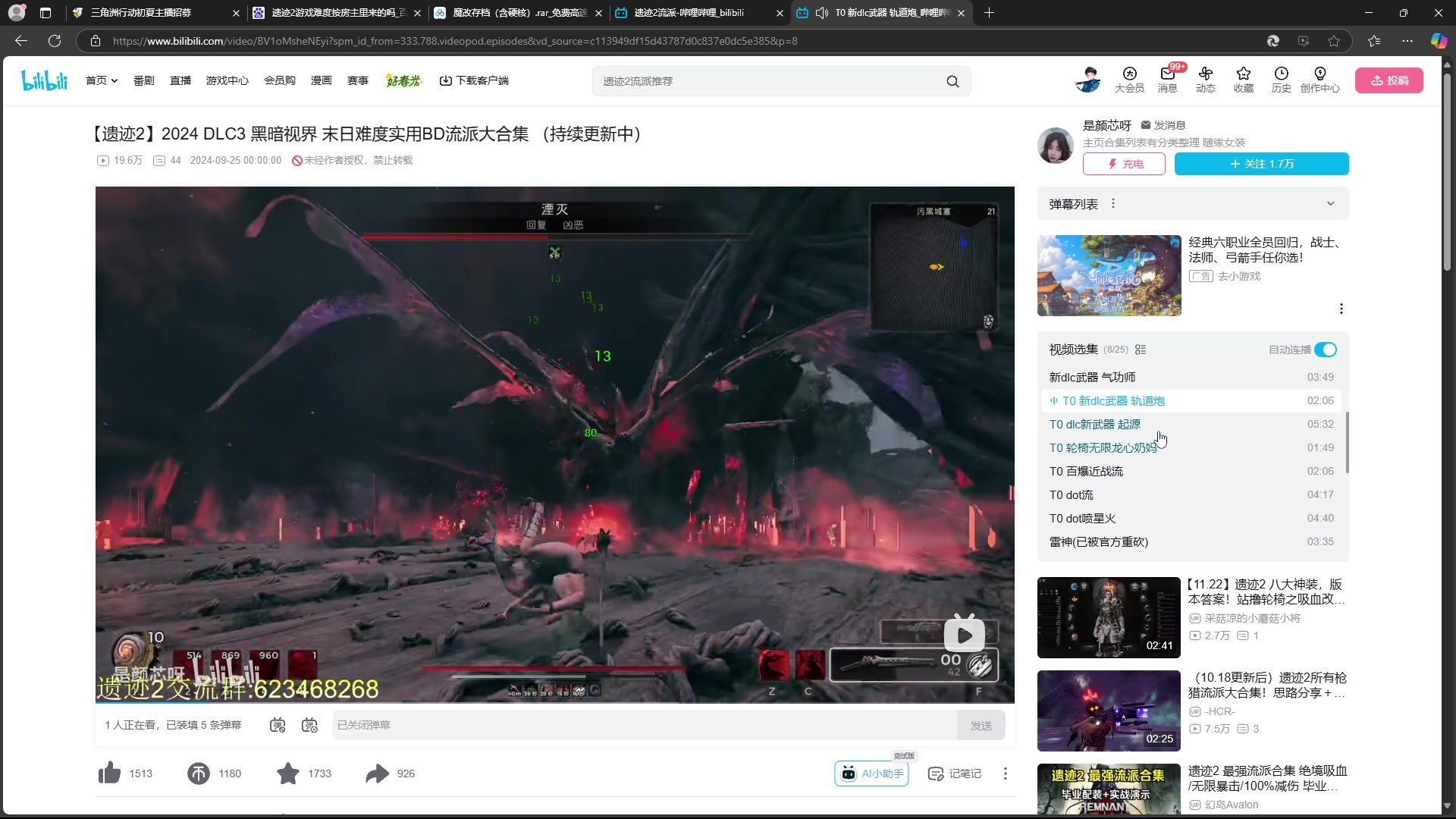The width and height of the screenshot is (1456, 819).
Task: Expand the 首页 dropdown menu
Action: coord(102,80)
